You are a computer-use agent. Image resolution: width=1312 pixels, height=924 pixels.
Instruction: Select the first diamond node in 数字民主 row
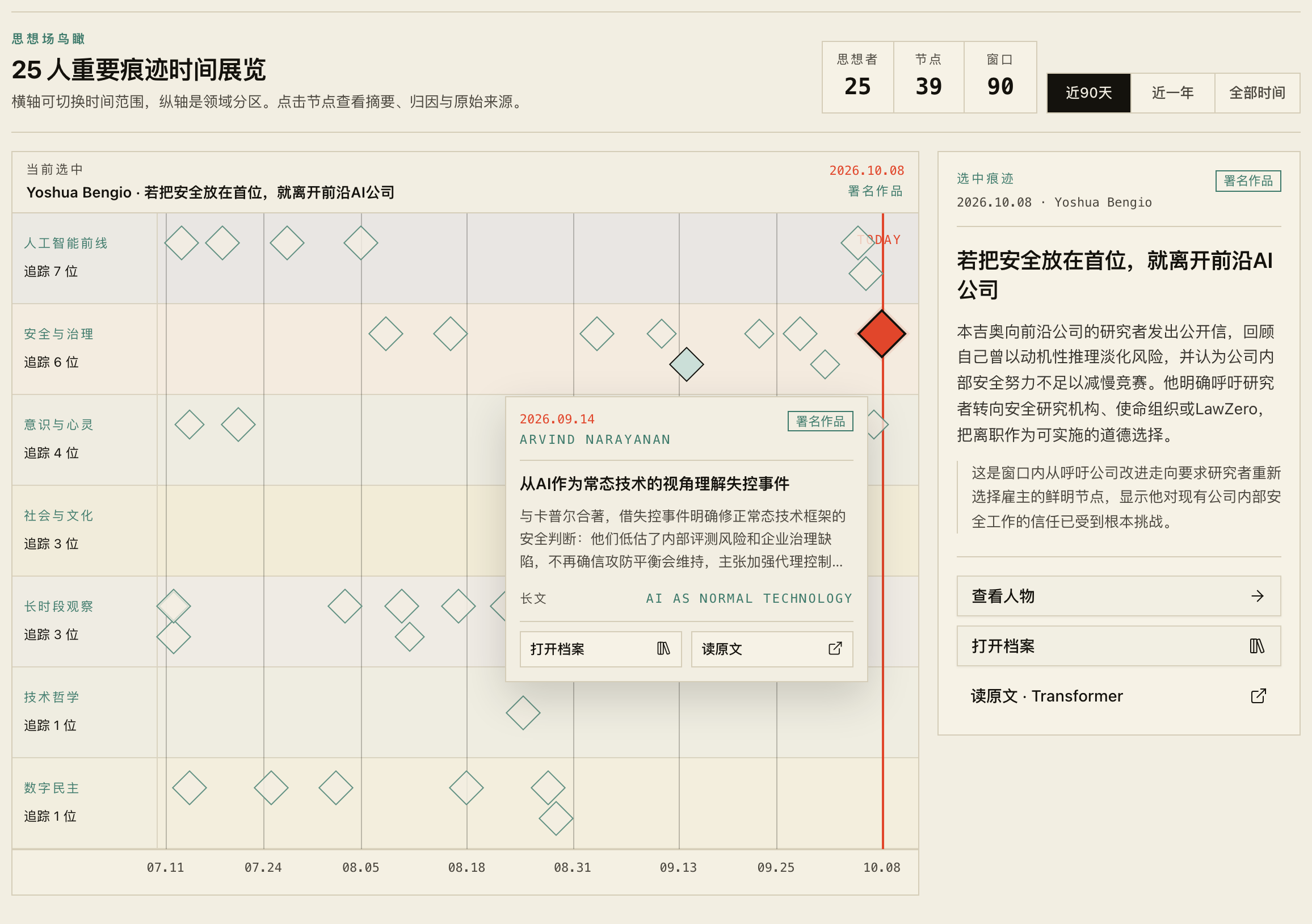pyautogui.click(x=189, y=788)
